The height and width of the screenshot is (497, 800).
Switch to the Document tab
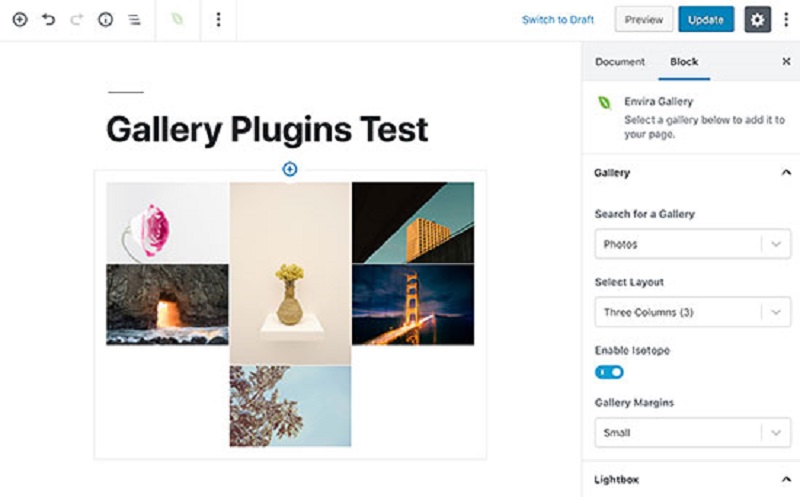620,62
